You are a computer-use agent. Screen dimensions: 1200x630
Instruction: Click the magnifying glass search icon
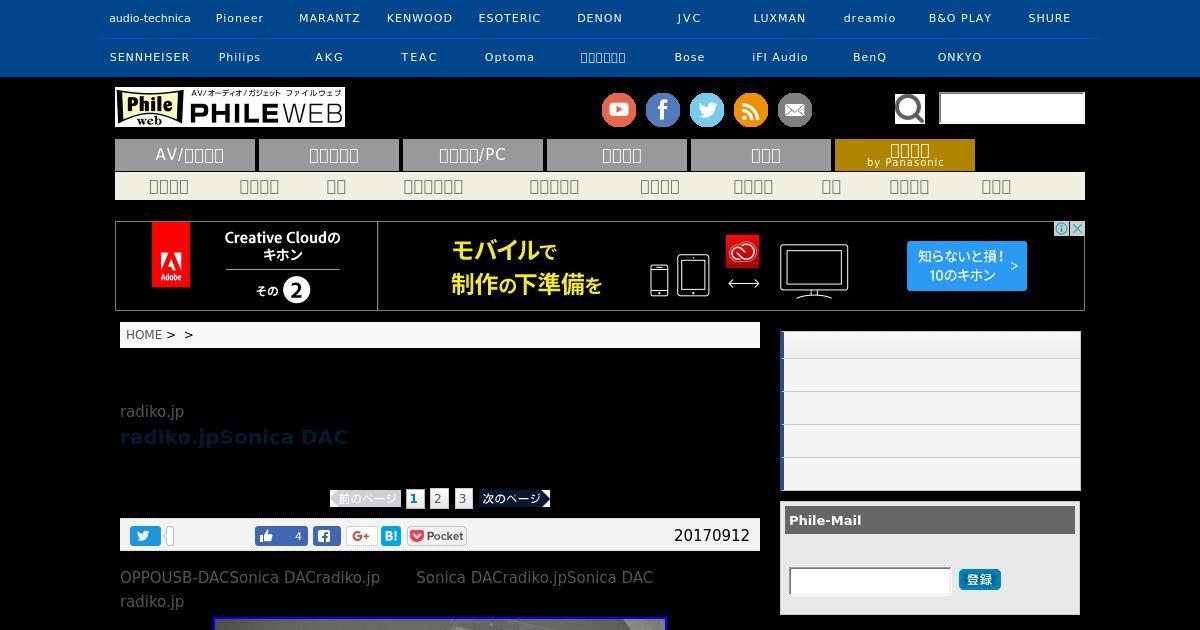pyautogui.click(x=909, y=108)
